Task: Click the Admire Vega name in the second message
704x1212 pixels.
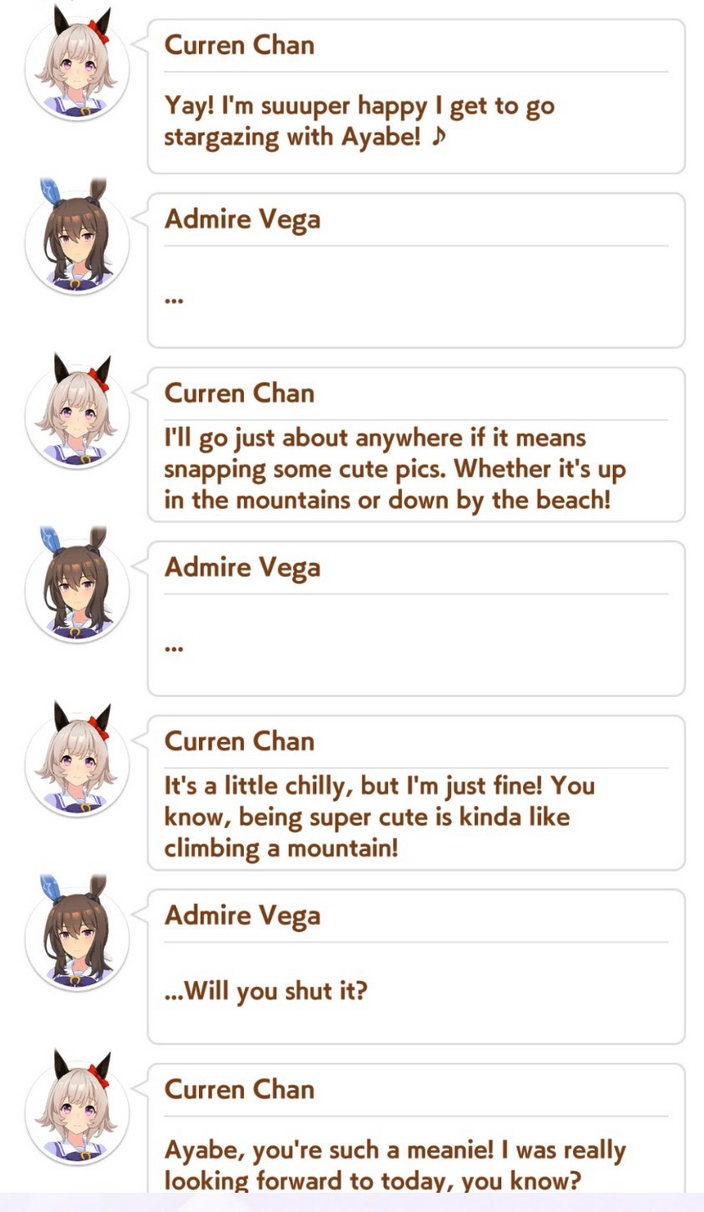Action: tap(242, 220)
